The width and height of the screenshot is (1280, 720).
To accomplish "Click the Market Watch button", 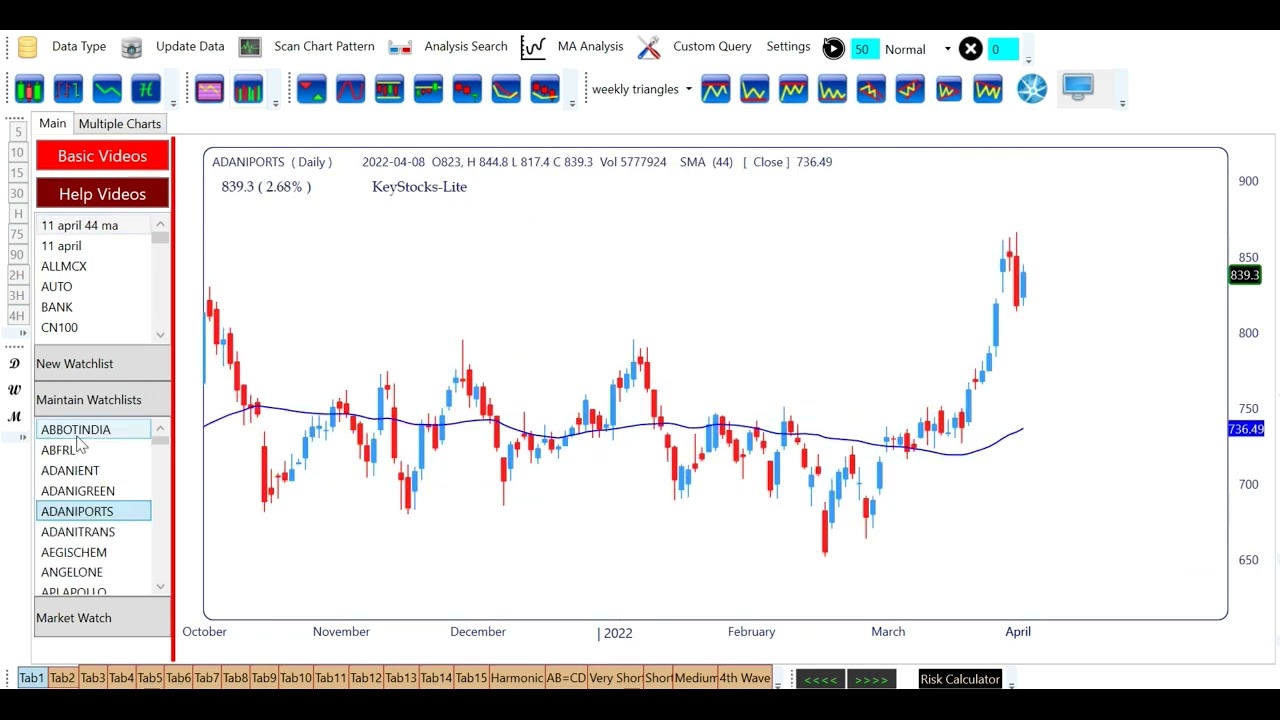I will click(102, 618).
